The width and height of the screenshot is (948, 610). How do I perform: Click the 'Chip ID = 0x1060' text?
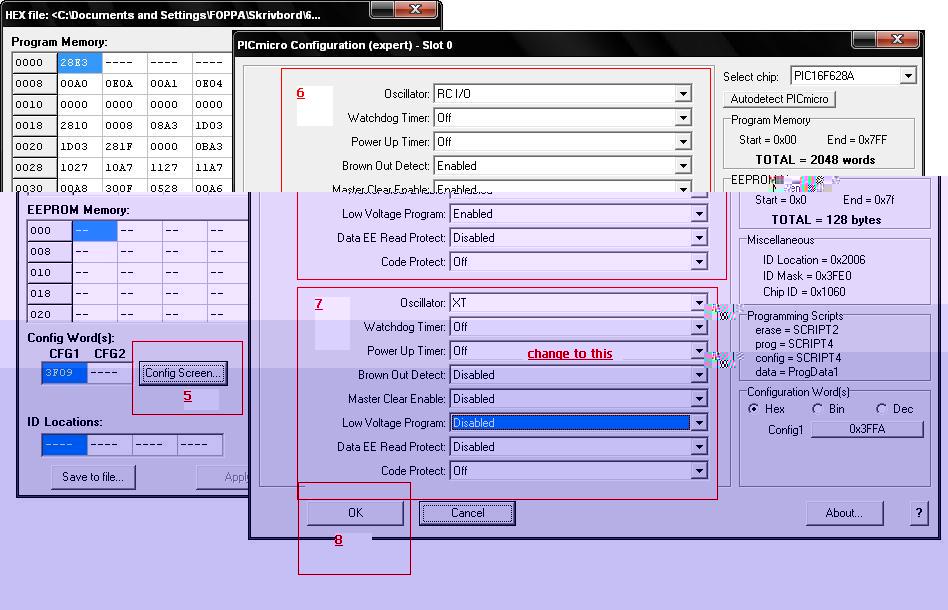pos(804,291)
